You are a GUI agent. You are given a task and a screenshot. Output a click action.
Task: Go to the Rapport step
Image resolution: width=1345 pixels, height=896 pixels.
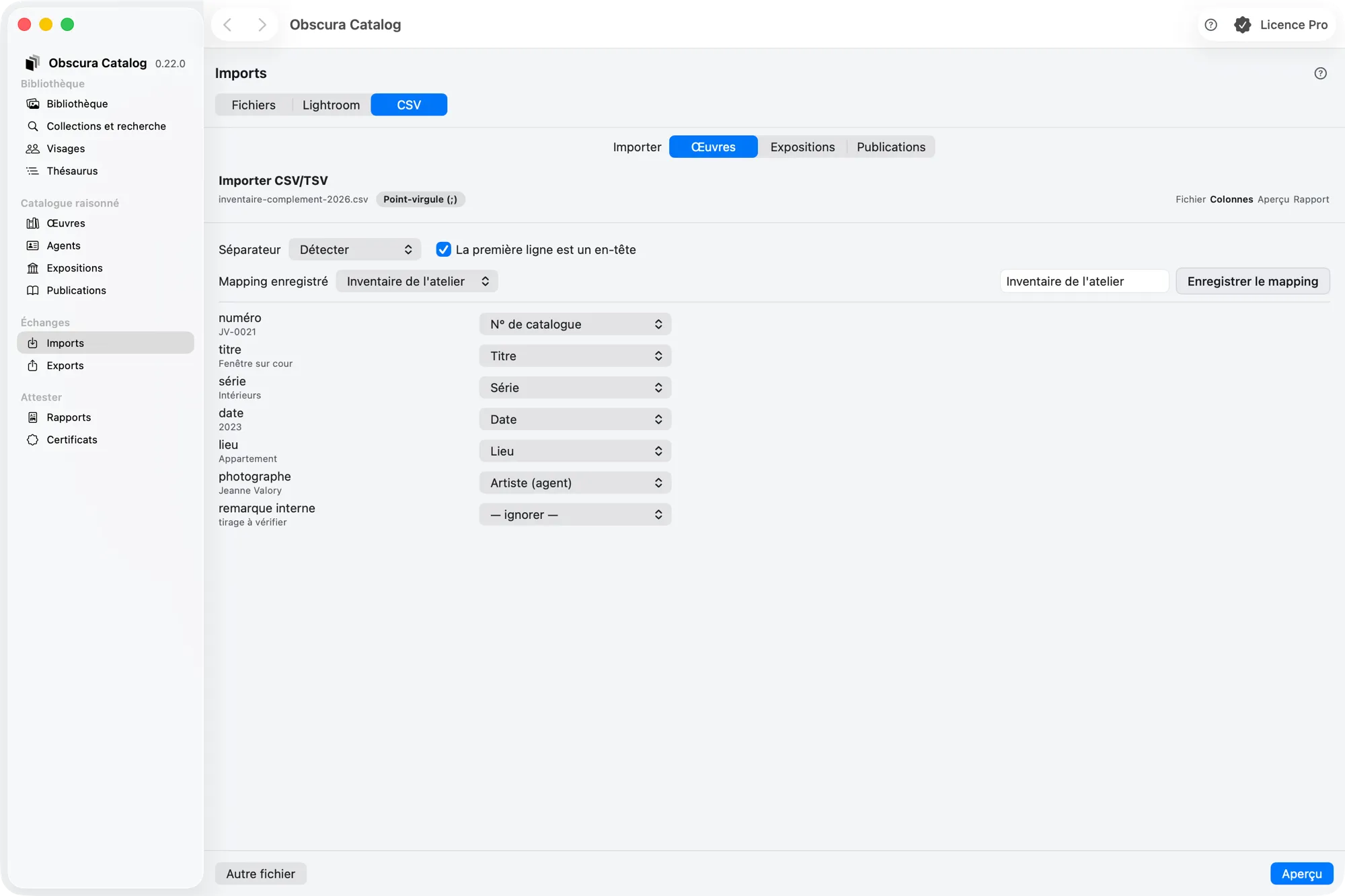[1311, 199]
